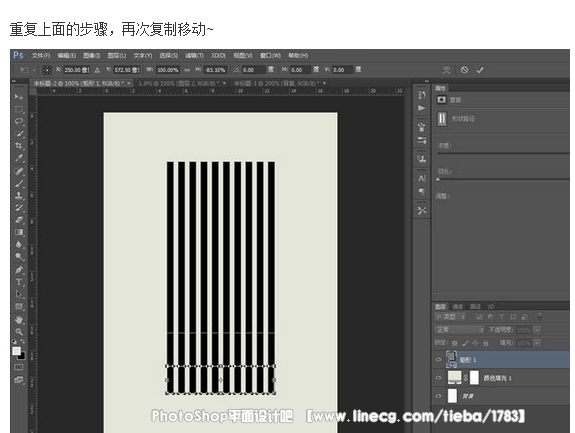Open the blend mode dropdown showing 正常

pos(459,330)
